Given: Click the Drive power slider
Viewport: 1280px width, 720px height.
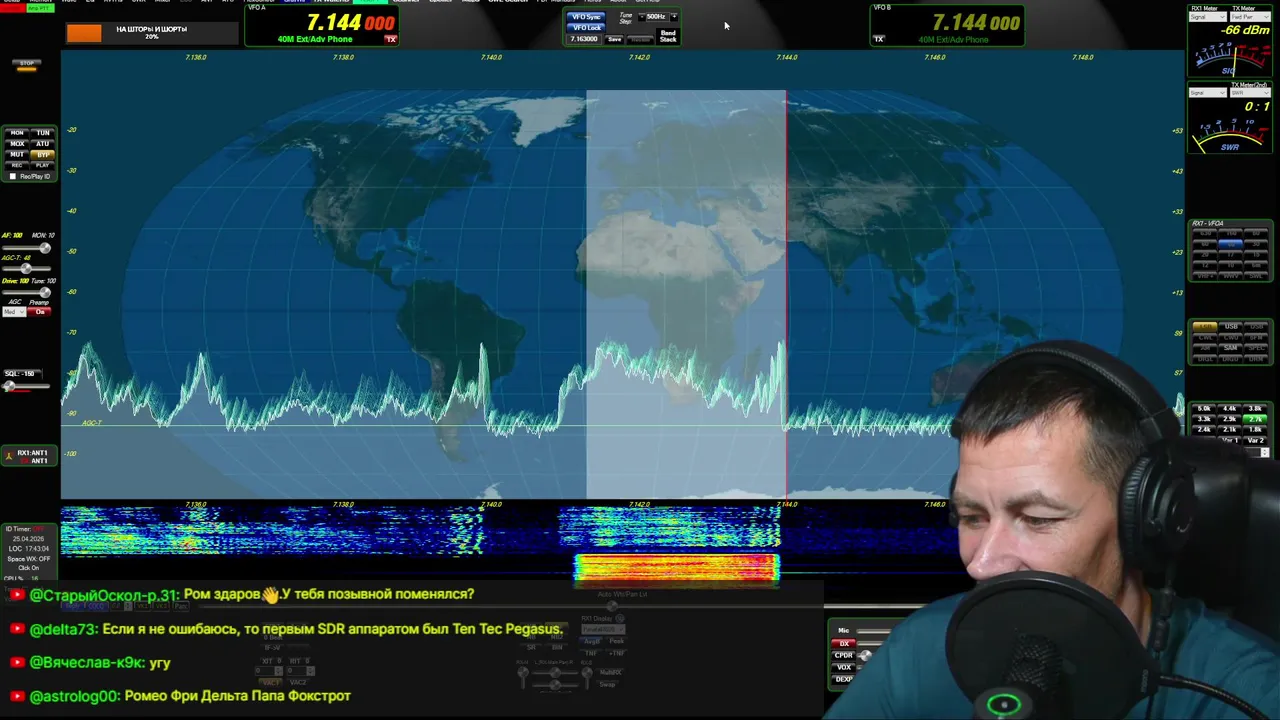Looking at the screenshot, I should click(27, 292).
